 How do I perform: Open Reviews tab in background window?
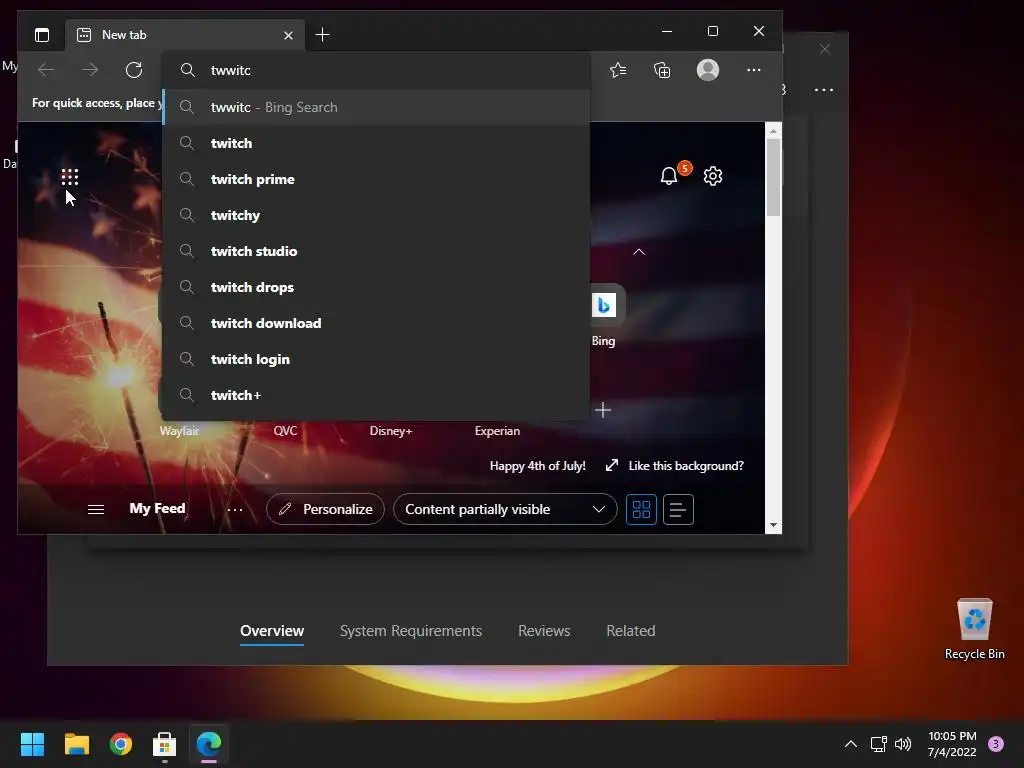544,631
